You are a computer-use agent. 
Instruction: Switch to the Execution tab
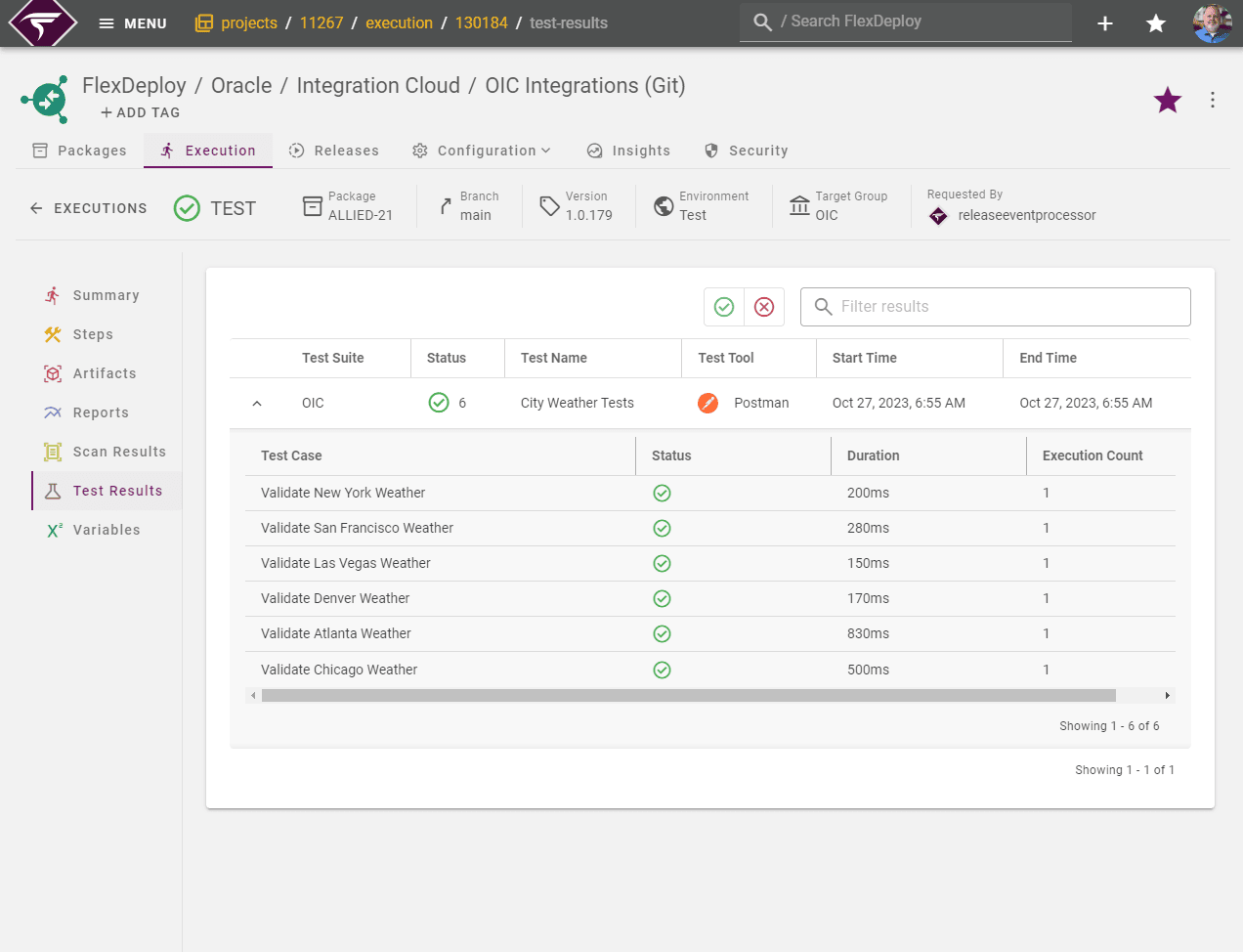pyautogui.click(x=208, y=151)
